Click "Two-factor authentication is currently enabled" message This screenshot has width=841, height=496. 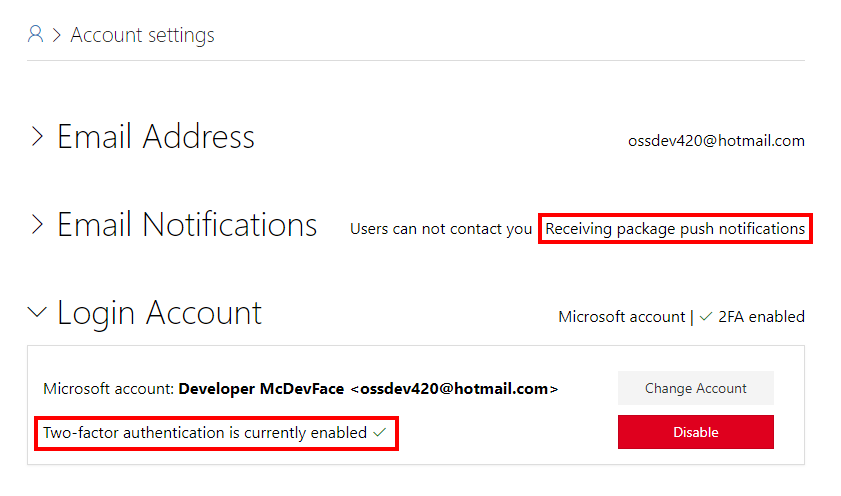pos(204,434)
